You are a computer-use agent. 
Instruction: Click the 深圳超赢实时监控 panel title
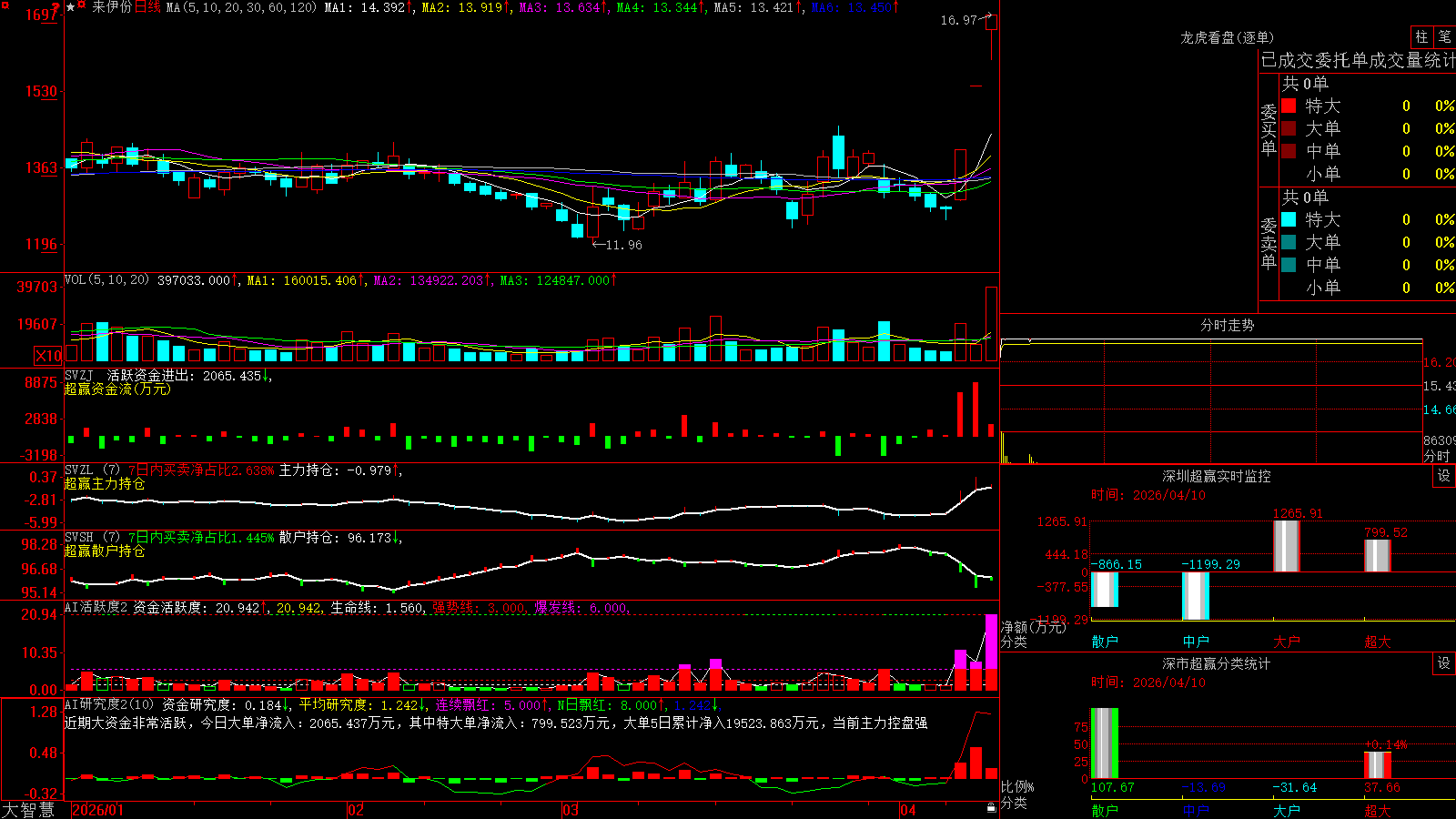(1217, 476)
